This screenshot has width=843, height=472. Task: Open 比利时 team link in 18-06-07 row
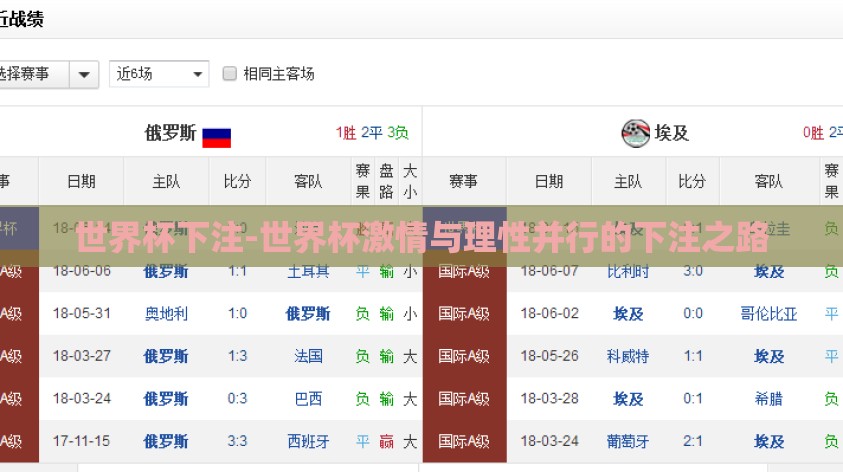coord(628,271)
